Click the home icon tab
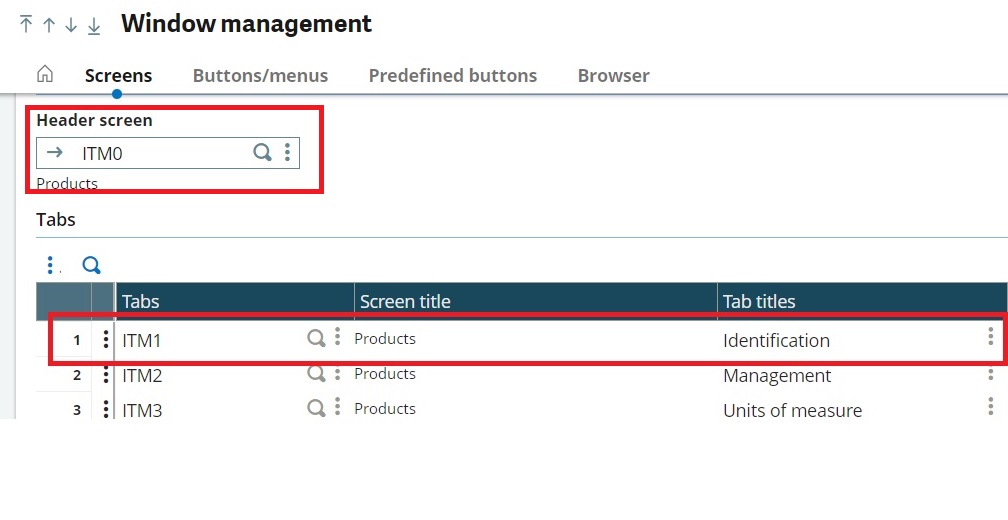Screen dimensions: 1008x520 tap(44, 75)
